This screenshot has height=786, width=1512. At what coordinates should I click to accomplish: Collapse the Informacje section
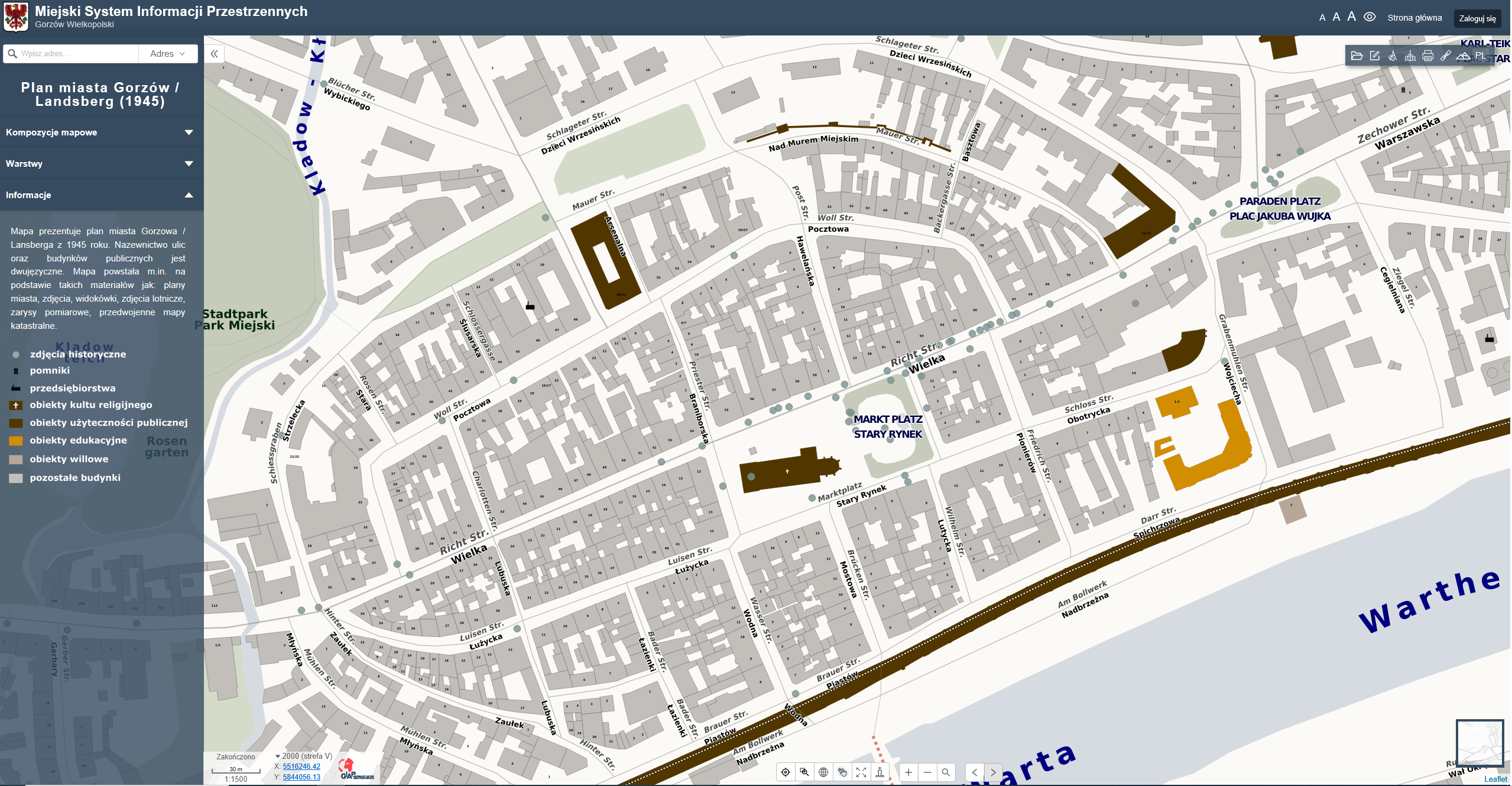click(102, 195)
